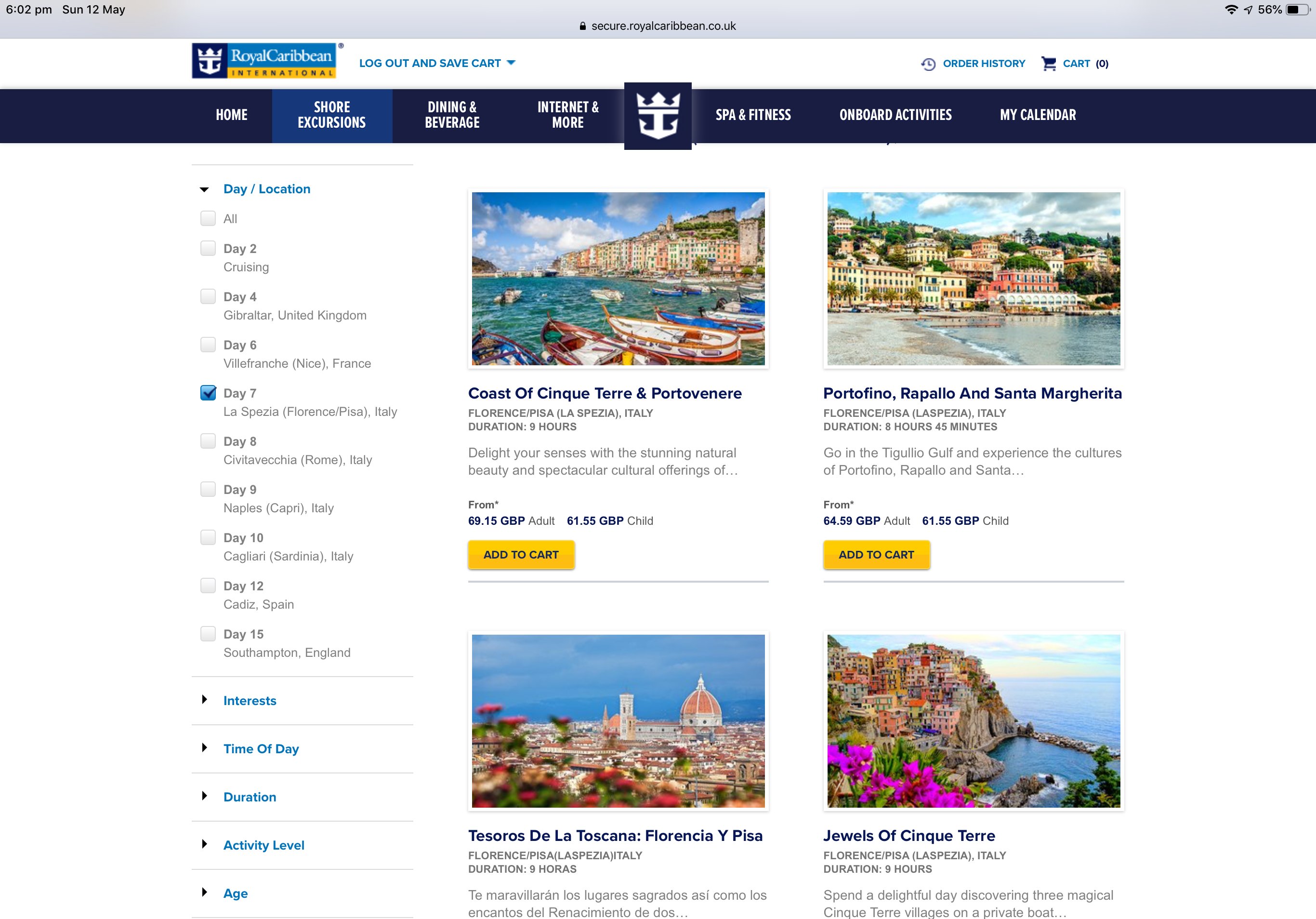This screenshot has height=919, width=1316.
Task: Open Coast Of Cinque Terre & Portovenere title
Action: click(x=605, y=393)
